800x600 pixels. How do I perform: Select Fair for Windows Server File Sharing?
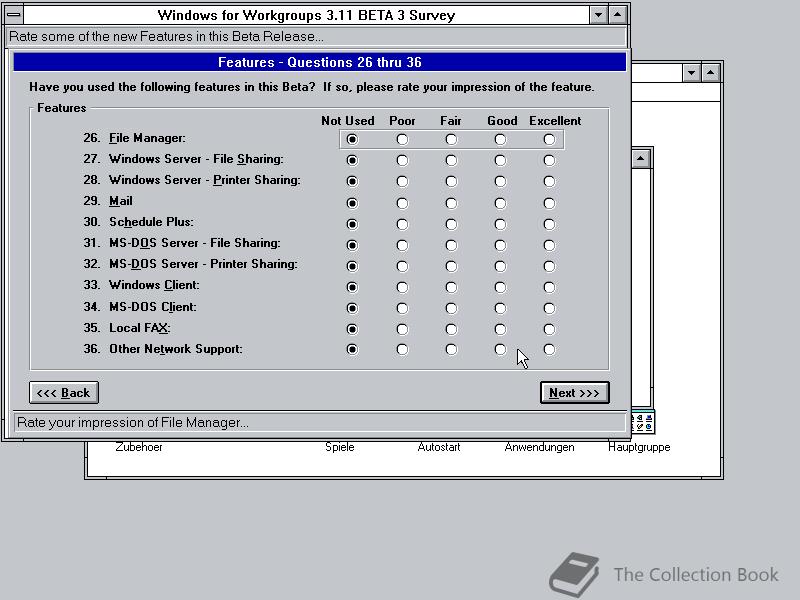coord(451,160)
